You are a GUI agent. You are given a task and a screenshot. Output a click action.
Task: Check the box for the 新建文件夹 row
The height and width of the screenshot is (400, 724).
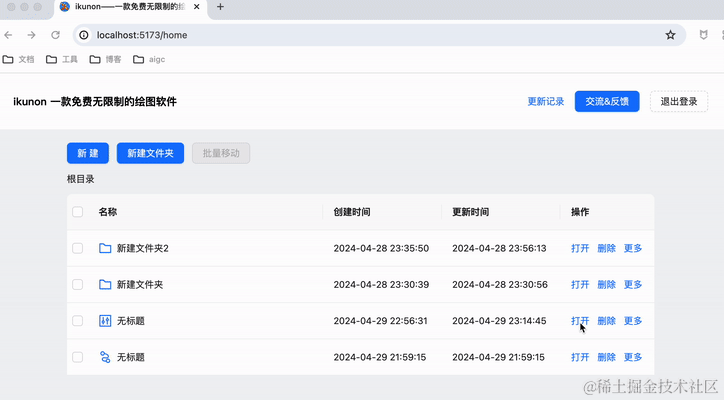(x=78, y=285)
